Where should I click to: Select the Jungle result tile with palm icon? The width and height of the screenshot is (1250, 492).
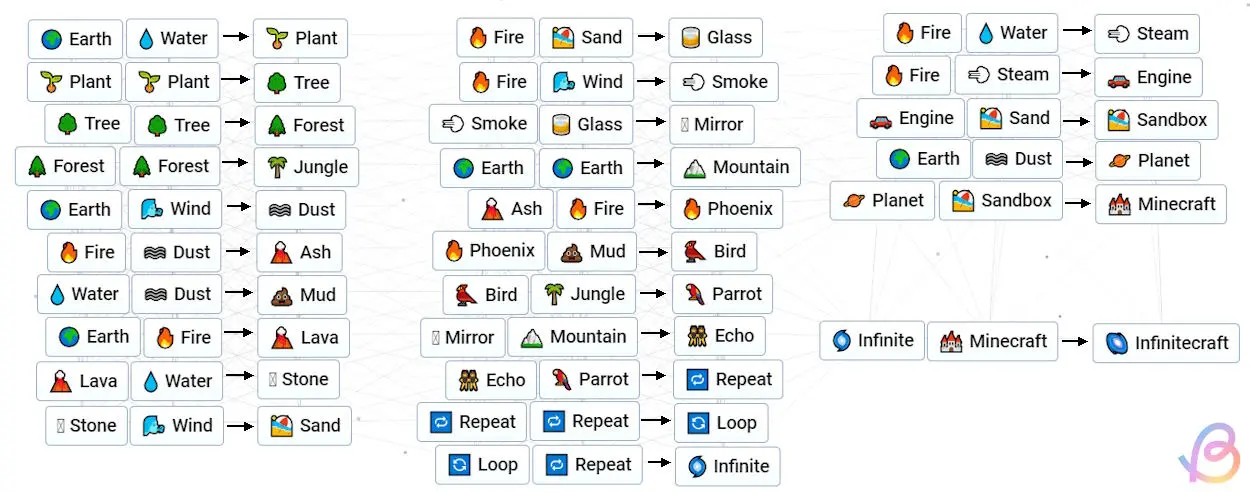307,167
